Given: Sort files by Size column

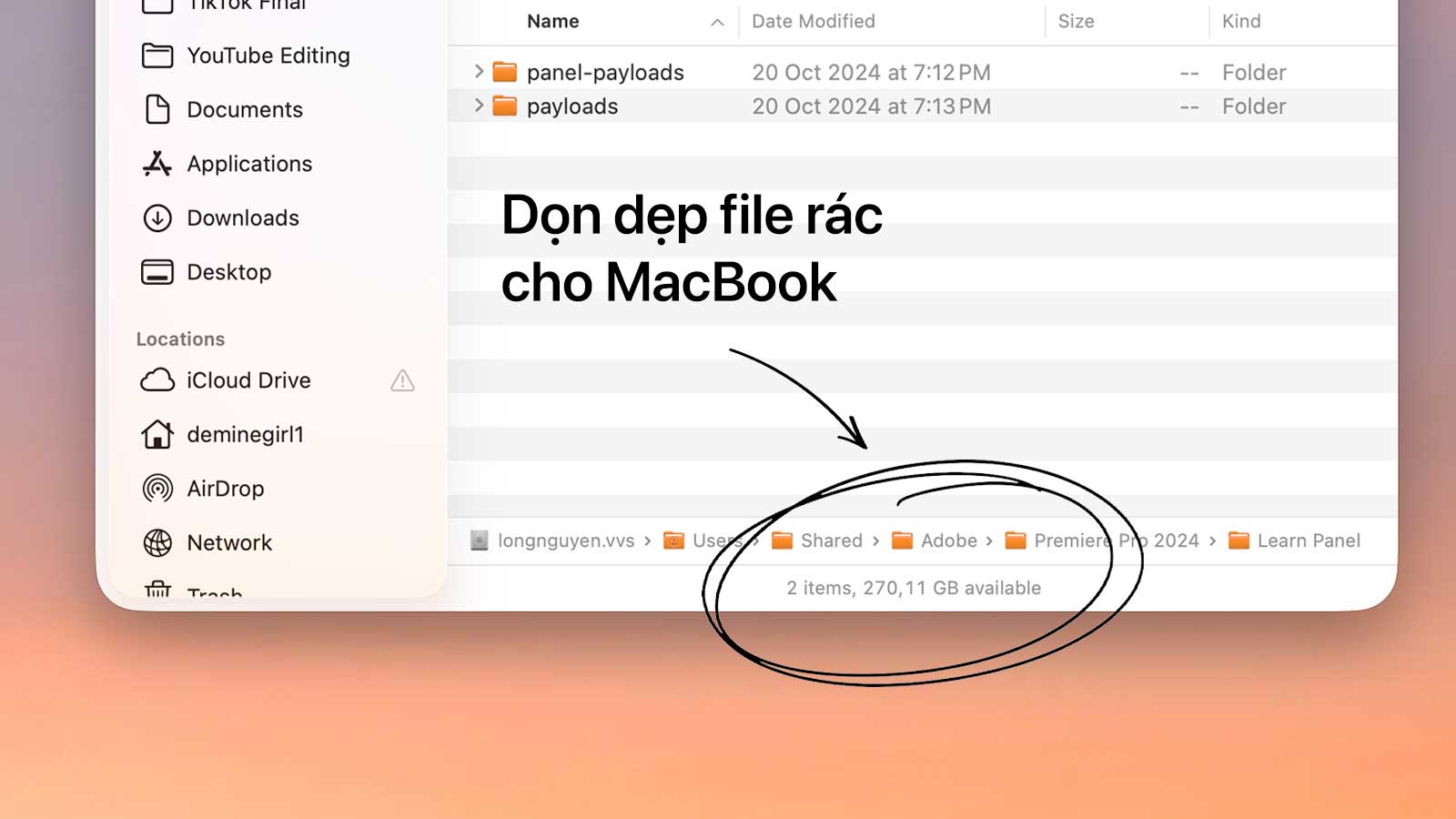Looking at the screenshot, I should click(1076, 22).
